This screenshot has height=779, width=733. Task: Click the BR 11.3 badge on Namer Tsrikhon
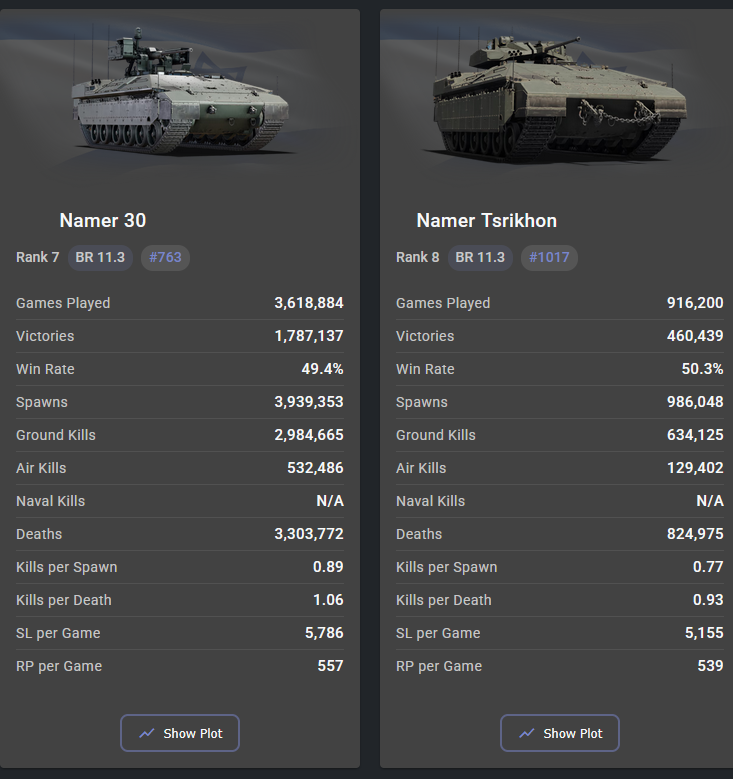tap(480, 257)
